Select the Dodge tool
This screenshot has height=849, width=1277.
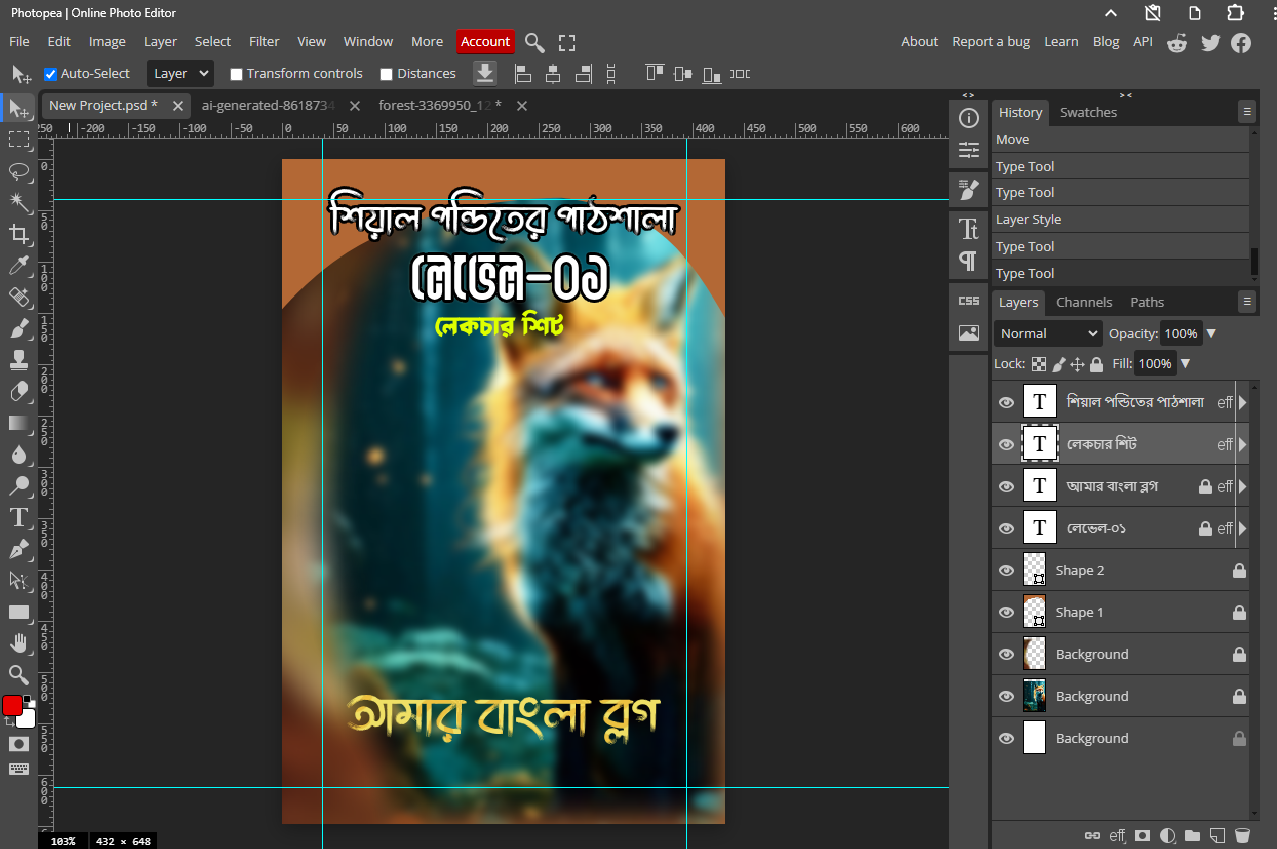click(19, 486)
